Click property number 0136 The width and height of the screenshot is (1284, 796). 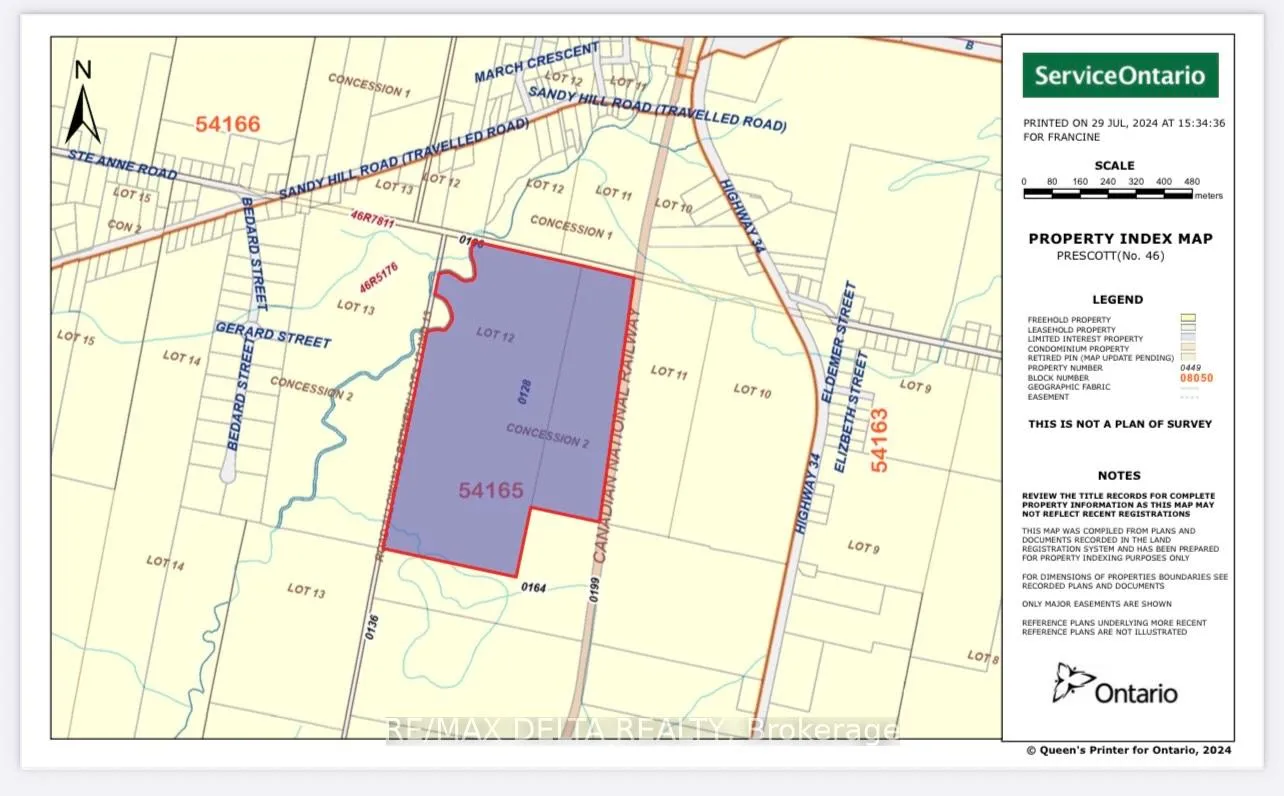click(371, 625)
